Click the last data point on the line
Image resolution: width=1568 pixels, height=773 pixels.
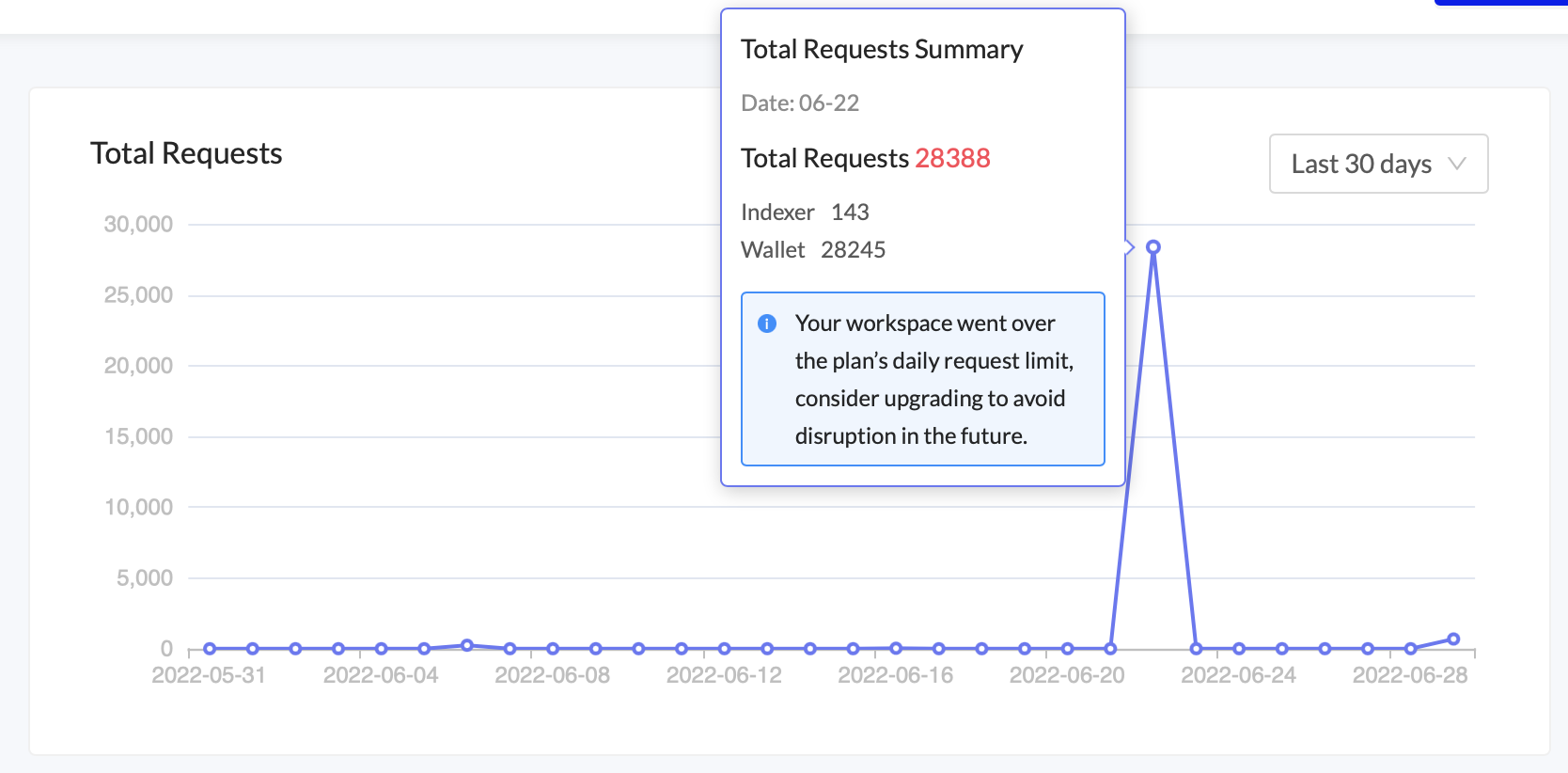pos(1453,639)
